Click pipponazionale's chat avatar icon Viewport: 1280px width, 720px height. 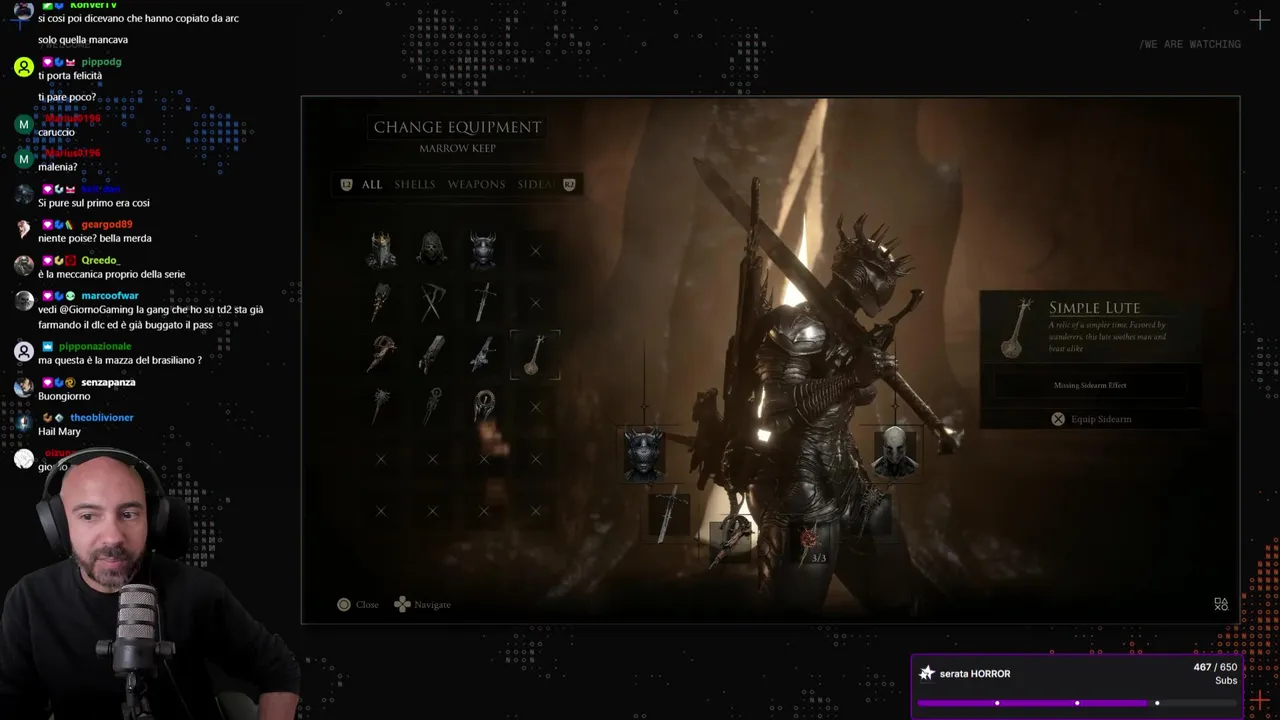pyautogui.click(x=24, y=352)
